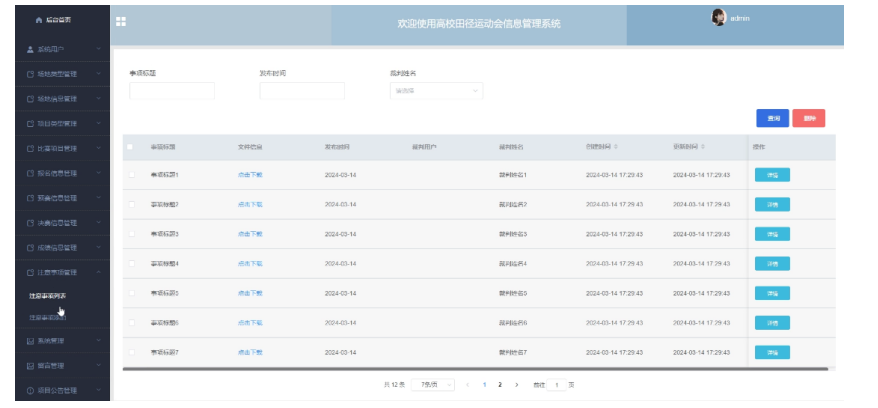The height and width of the screenshot is (408, 878).
Task: Open 详情 for row 事项标题5
Action: tap(772, 293)
